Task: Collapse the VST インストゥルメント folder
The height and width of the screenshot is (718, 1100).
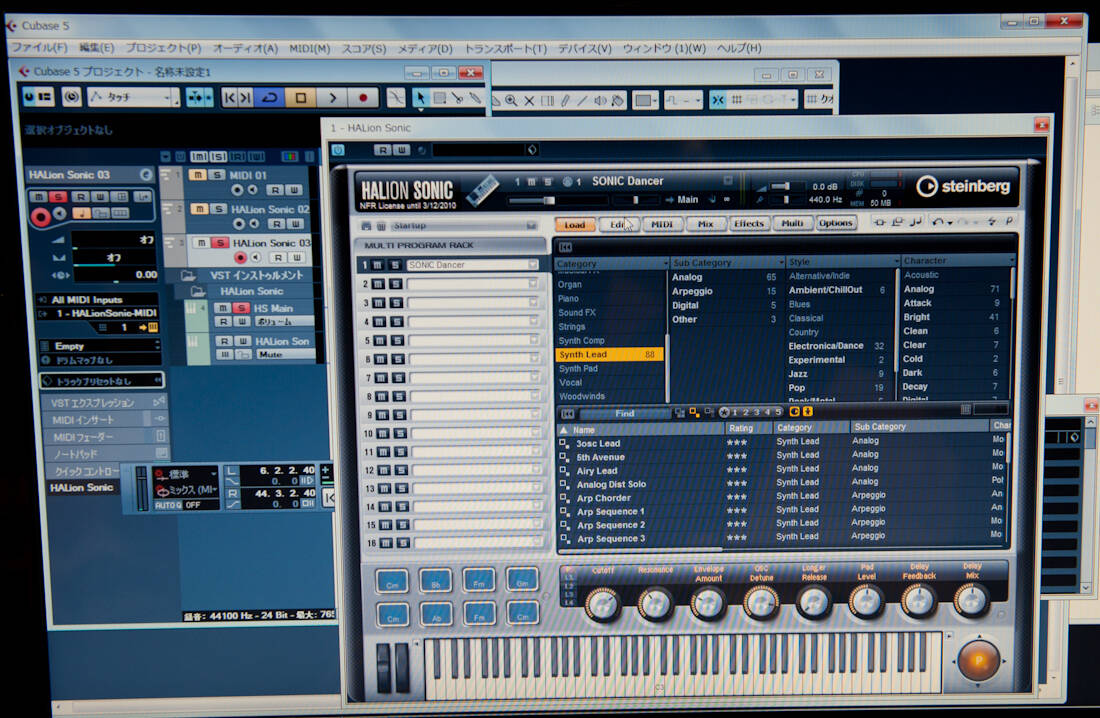Action: tap(187, 275)
